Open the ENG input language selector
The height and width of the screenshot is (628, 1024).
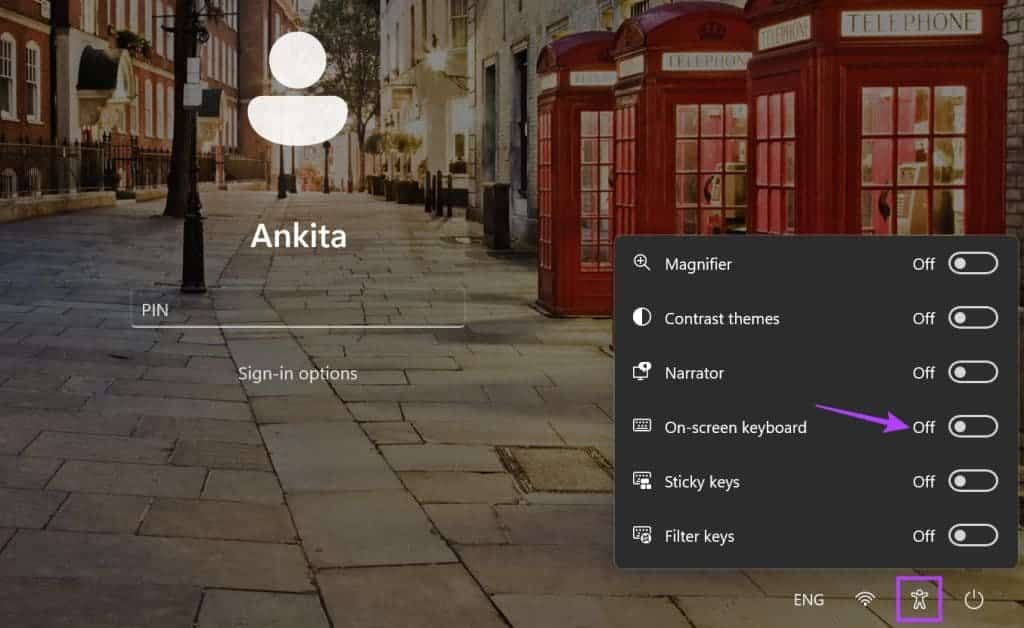point(808,599)
